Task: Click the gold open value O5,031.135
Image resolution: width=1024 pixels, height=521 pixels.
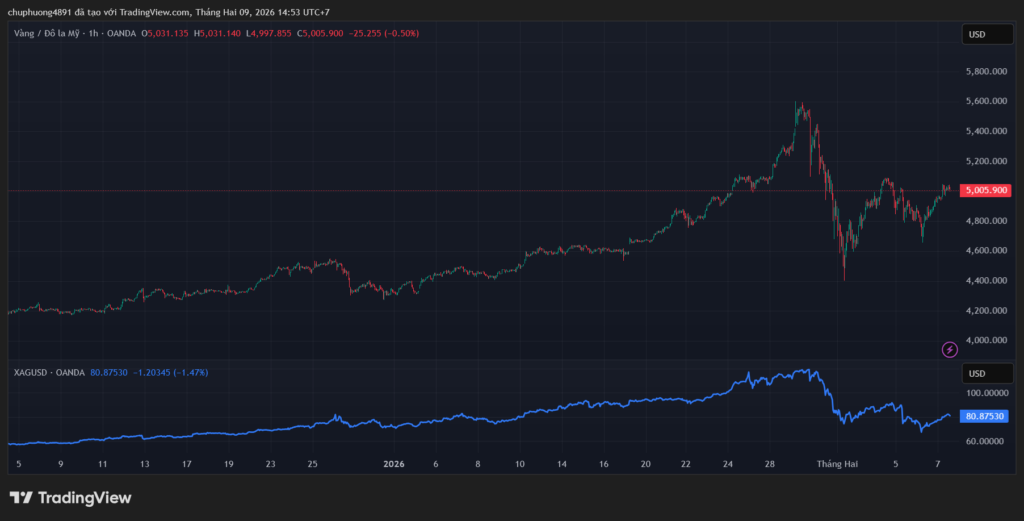Action: tap(166, 33)
